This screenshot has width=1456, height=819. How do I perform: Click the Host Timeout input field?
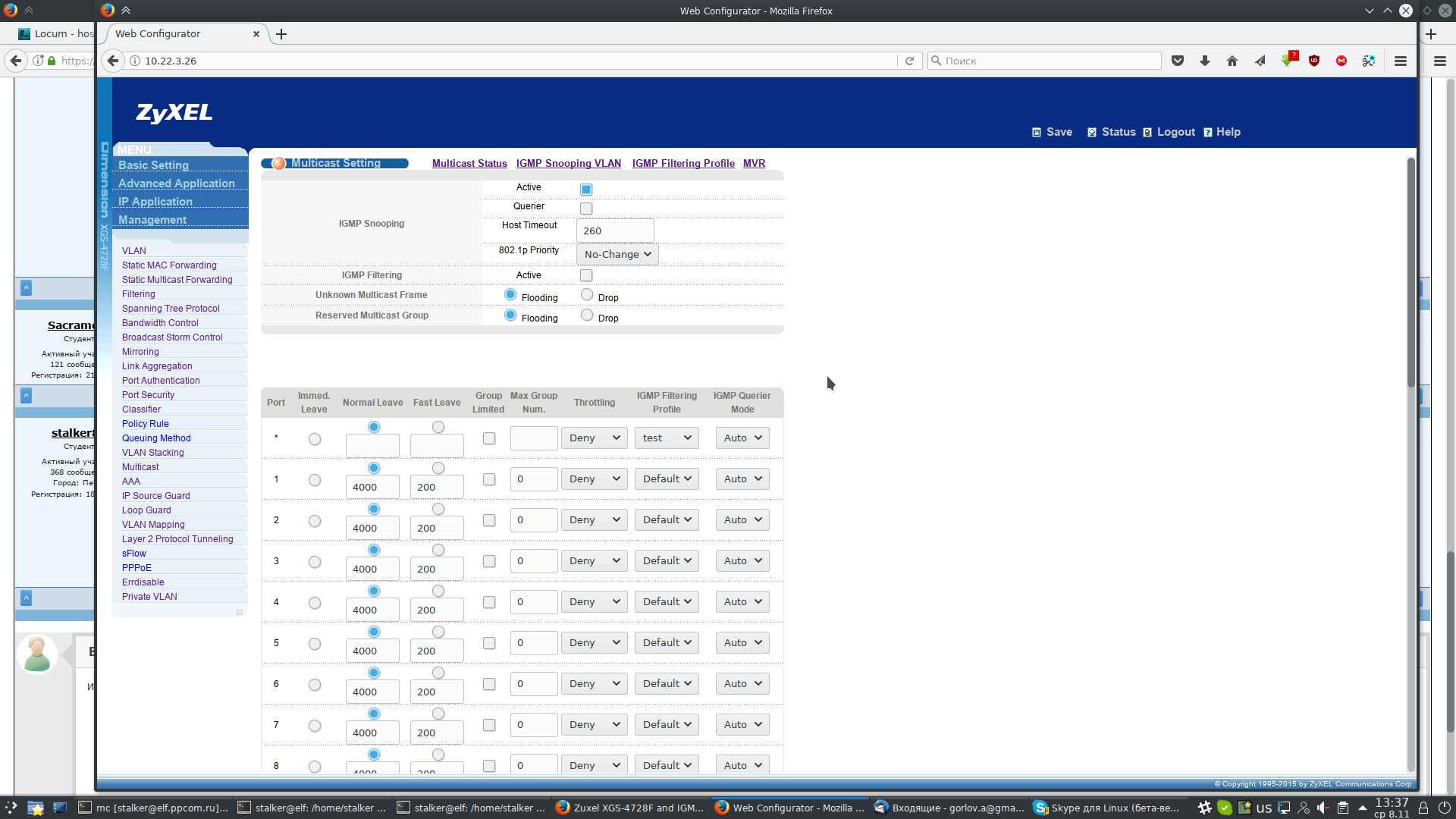pos(614,231)
